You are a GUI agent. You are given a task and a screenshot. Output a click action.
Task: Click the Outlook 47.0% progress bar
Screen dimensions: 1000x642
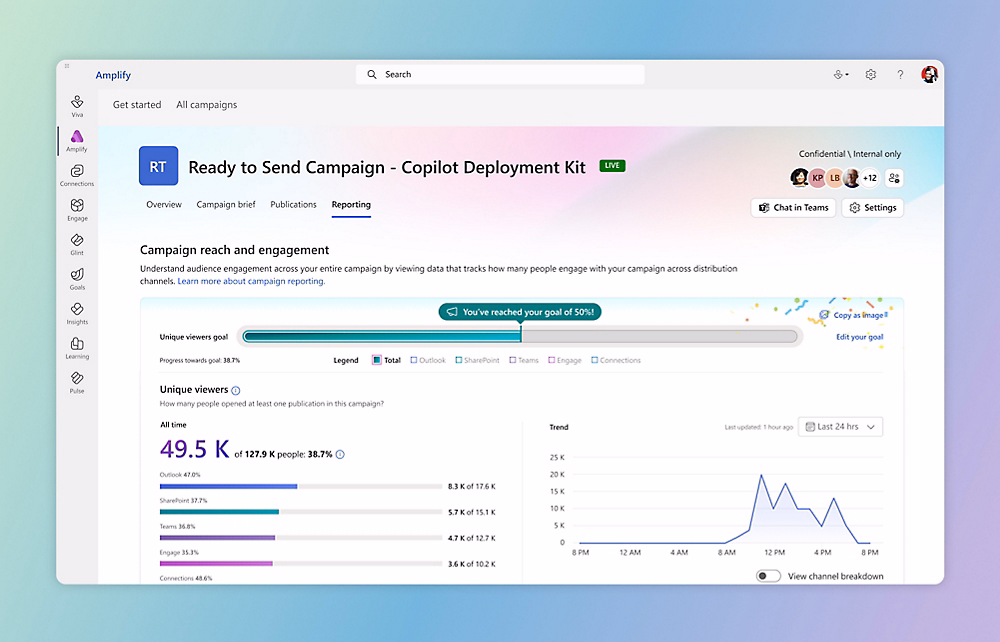pyautogui.click(x=300, y=486)
